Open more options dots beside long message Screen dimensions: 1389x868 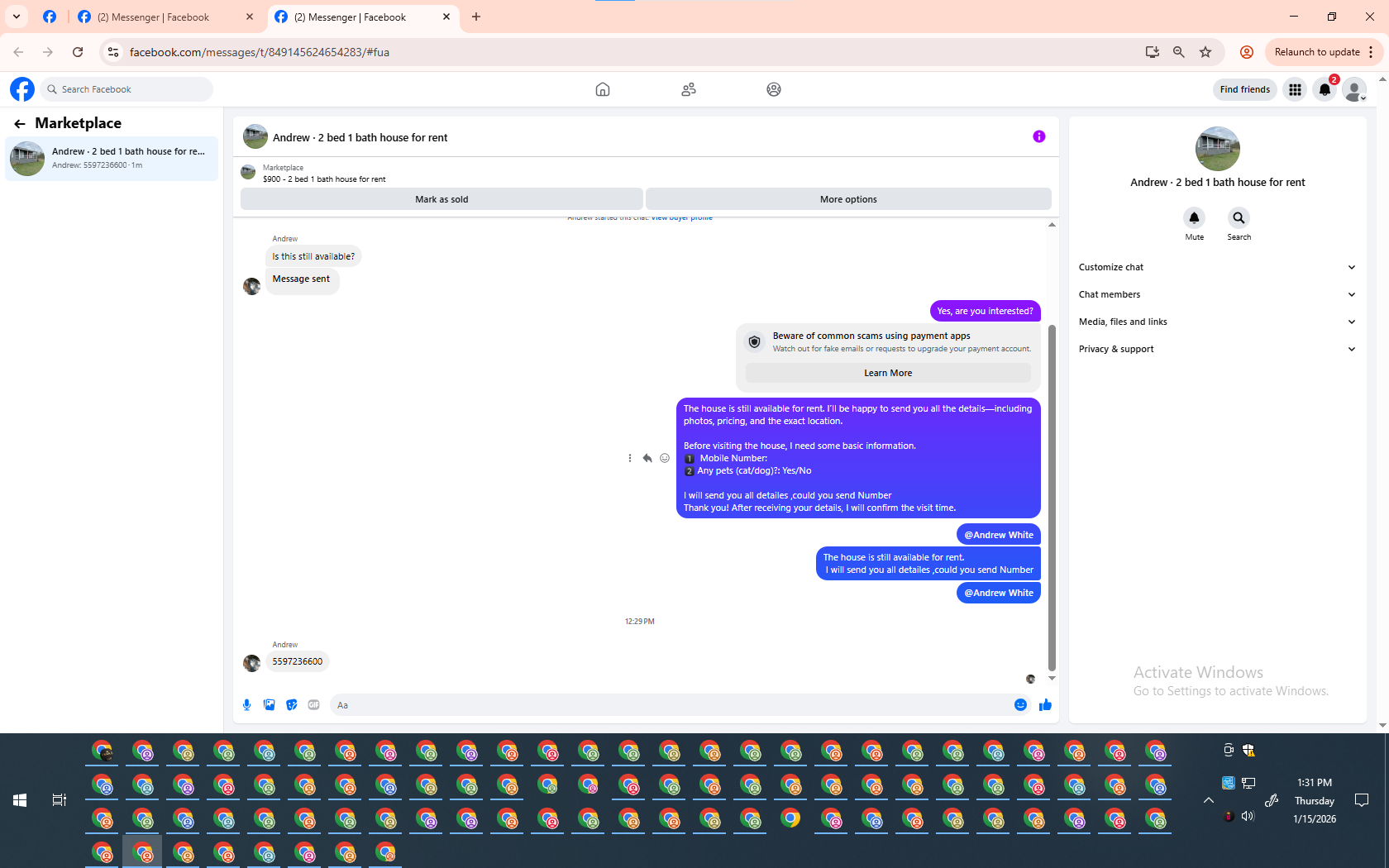point(630,458)
